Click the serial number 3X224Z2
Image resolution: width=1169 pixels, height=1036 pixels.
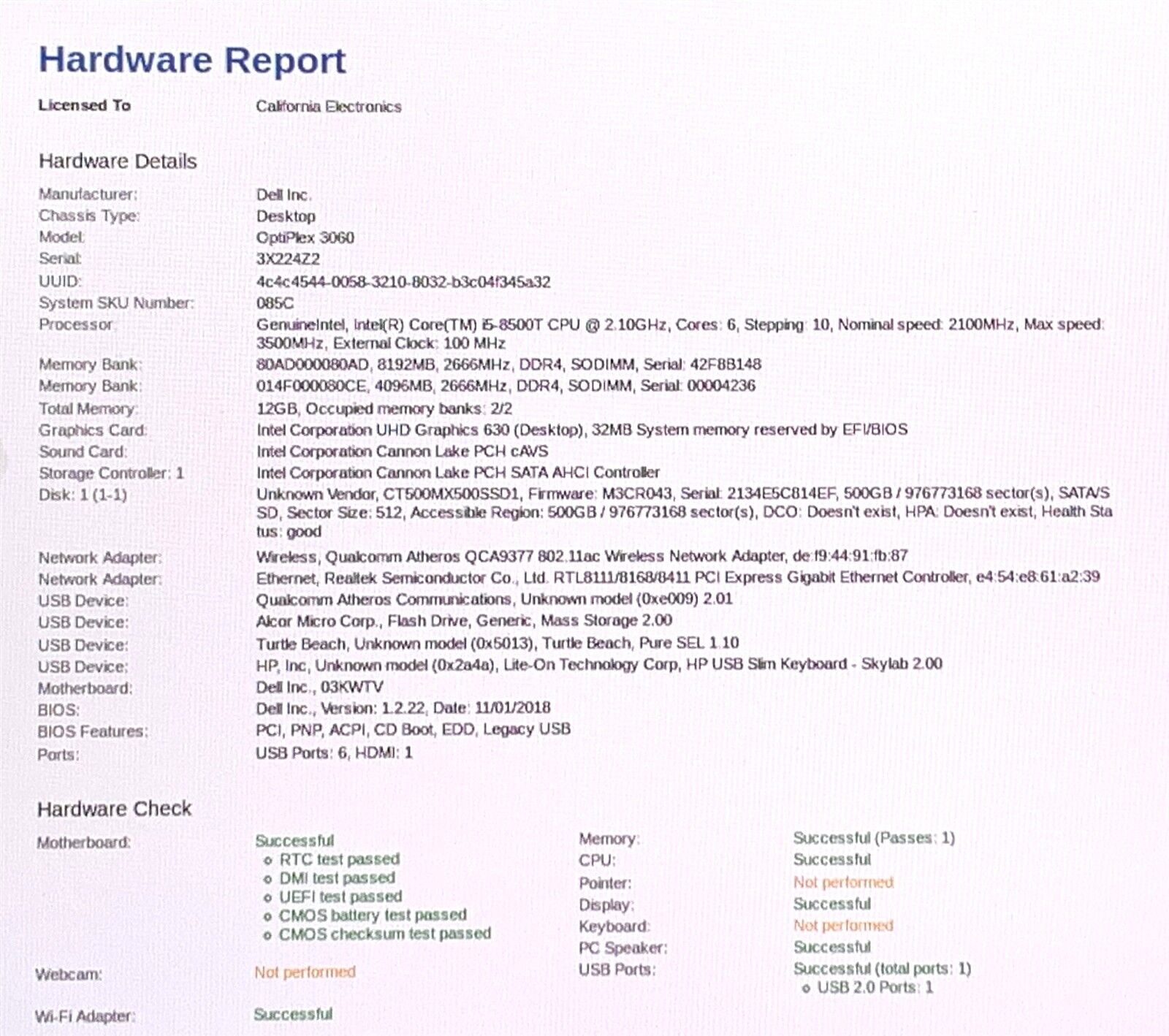(288, 259)
